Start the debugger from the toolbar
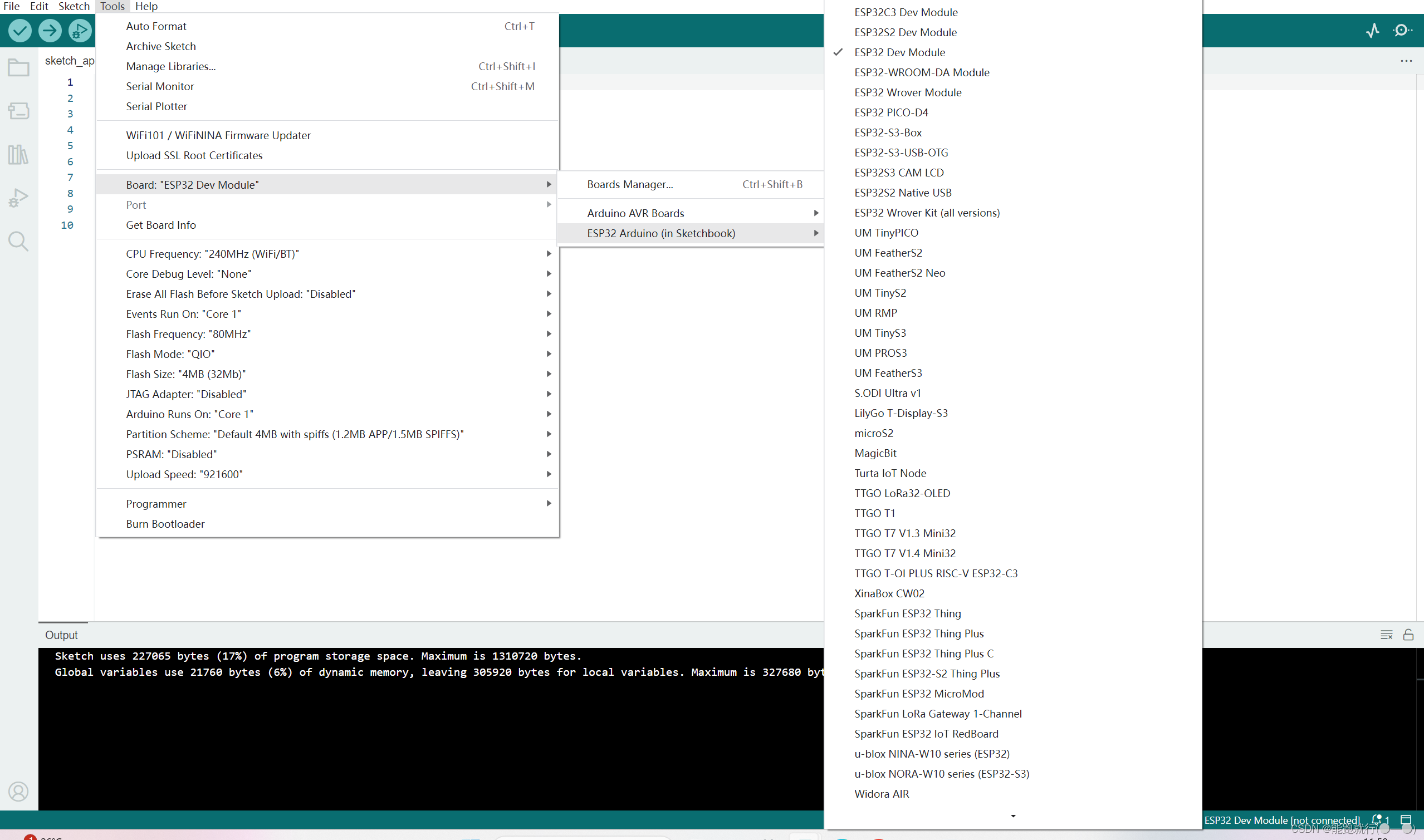This screenshot has height=840, width=1424. 80,30
